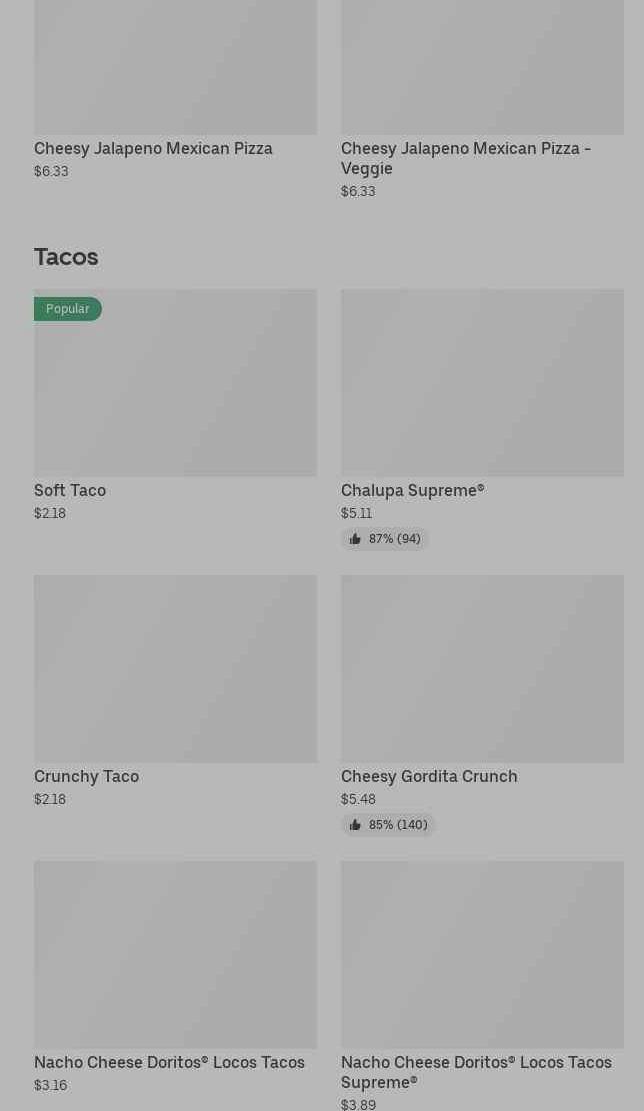Select the Crunchy Taco photo
Image resolution: width=644 pixels, height=1111 pixels.
pos(175,669)
